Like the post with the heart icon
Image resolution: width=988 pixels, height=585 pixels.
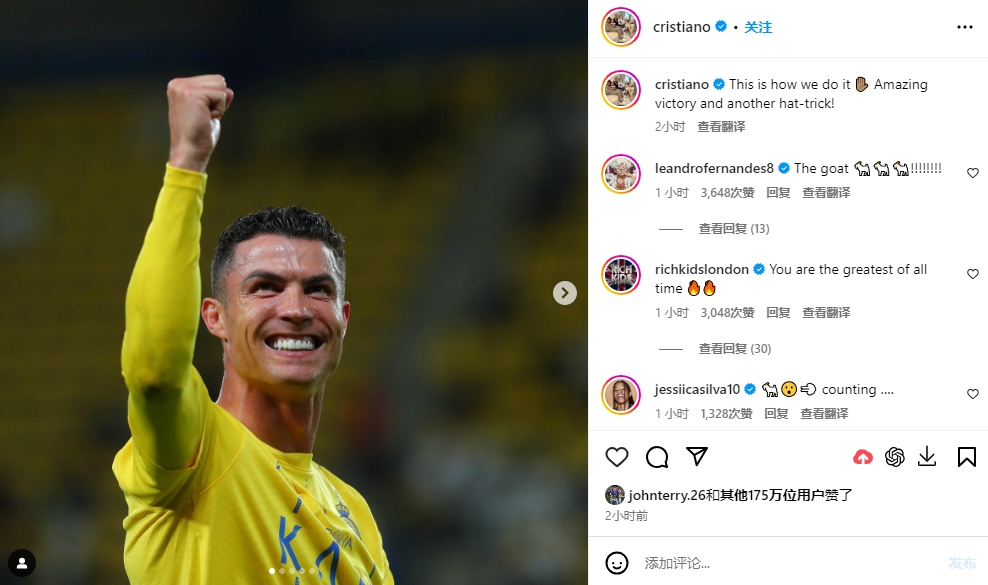point(617,457)
